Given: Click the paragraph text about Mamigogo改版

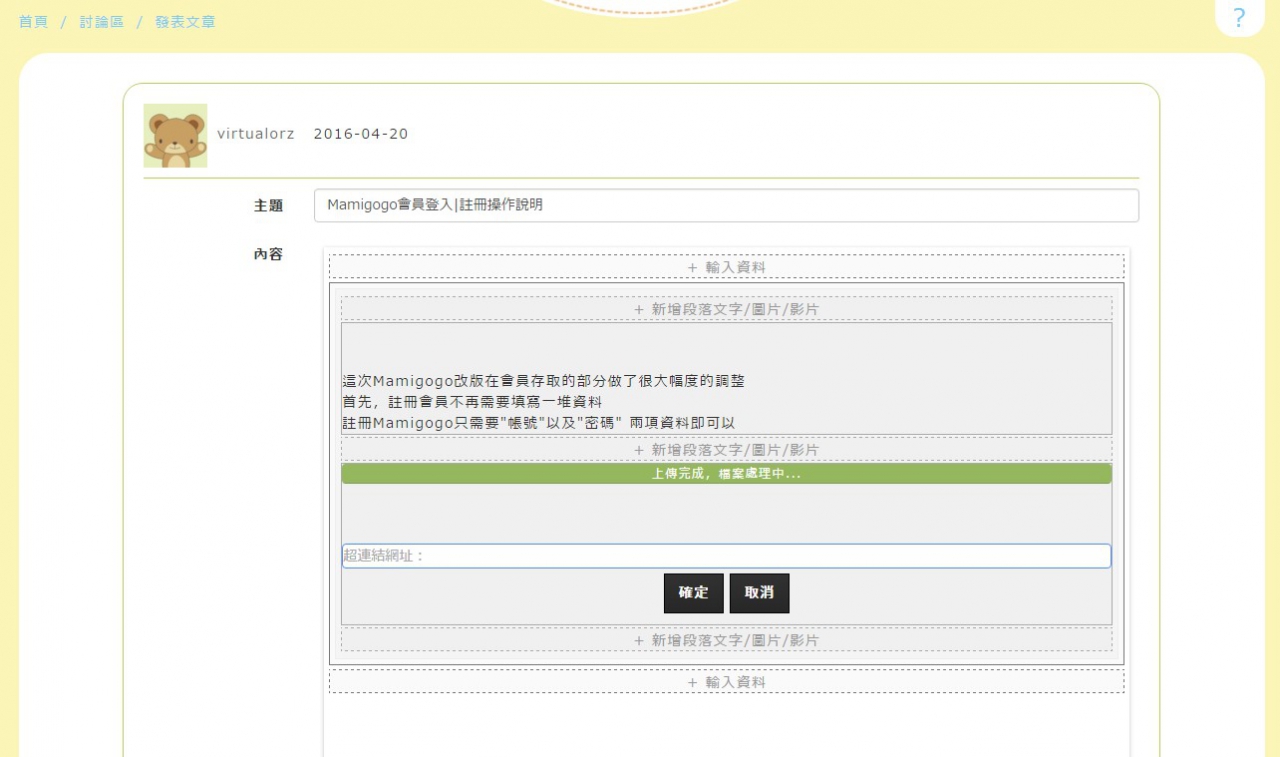Looking at the screenshot, I should tap(543, 381).
